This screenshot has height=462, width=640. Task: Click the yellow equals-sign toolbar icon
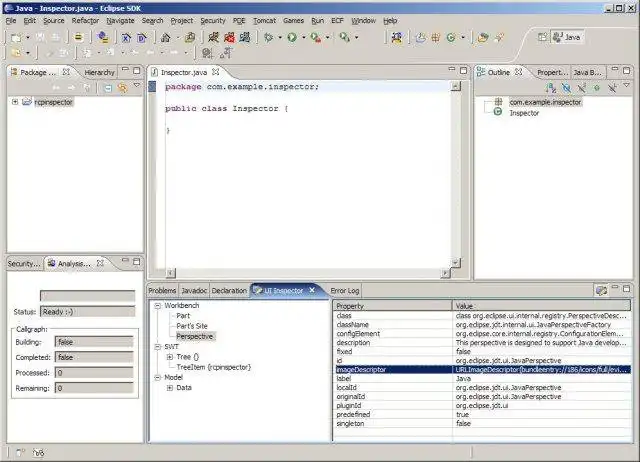click(x=78, y=38)
